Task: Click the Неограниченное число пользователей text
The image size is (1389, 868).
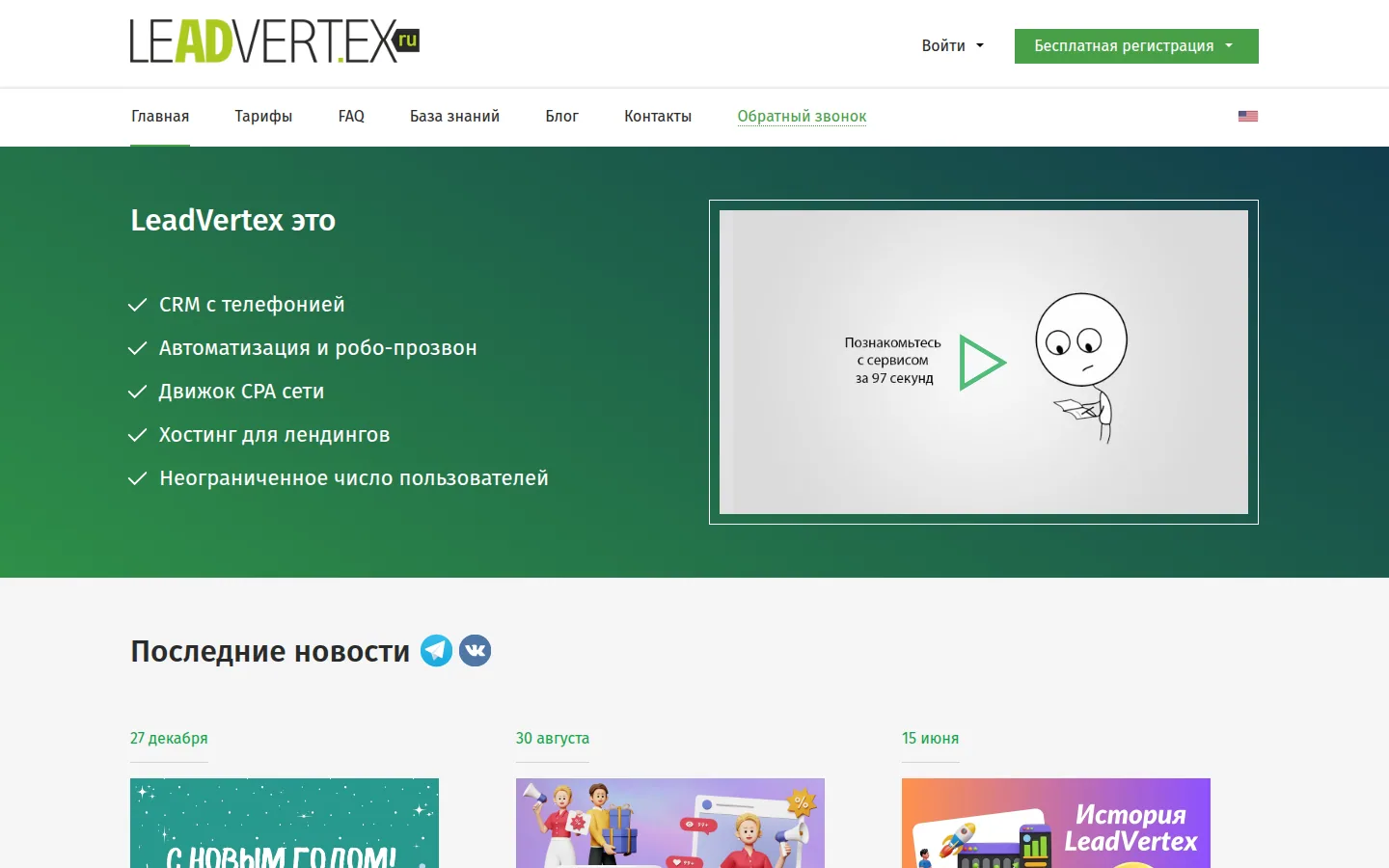Action: pos(354,478)
